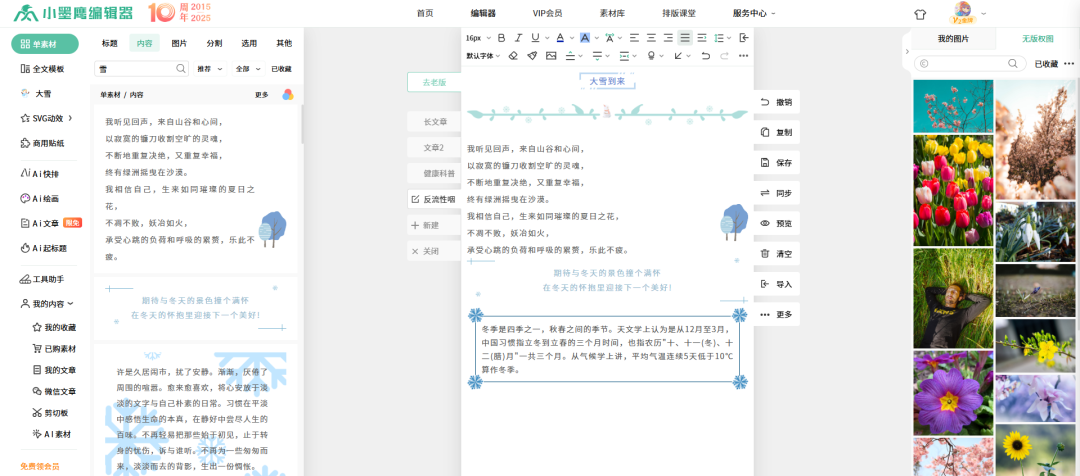
Task: Click the side margin spacing icon
Action: click(624, 56)
